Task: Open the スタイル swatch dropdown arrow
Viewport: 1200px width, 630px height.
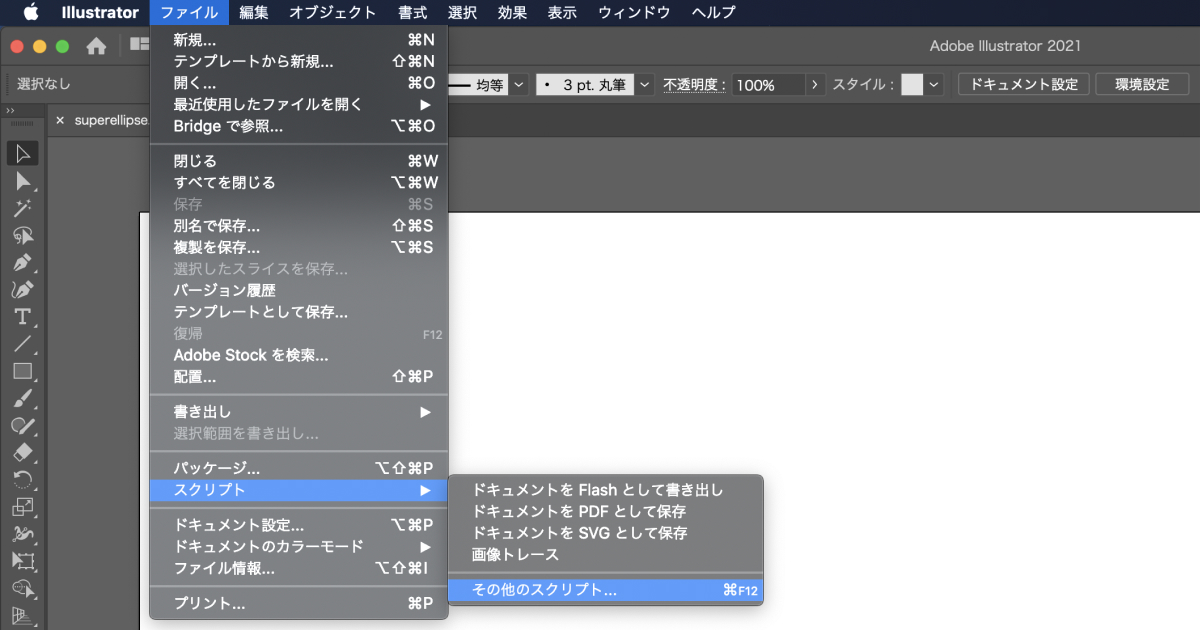Action: click(x=934, y=85)
